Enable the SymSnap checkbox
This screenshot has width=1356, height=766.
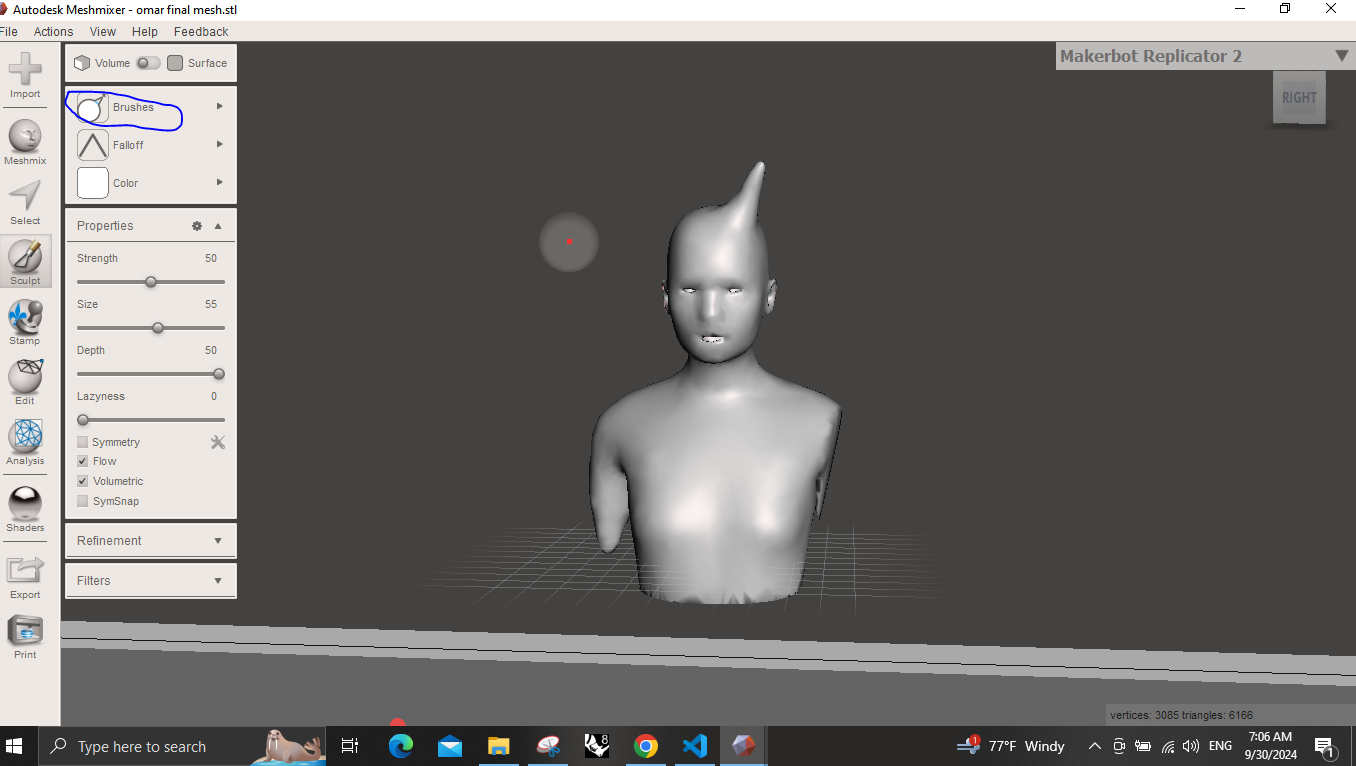pyautogui.click(x=83, y=501)
